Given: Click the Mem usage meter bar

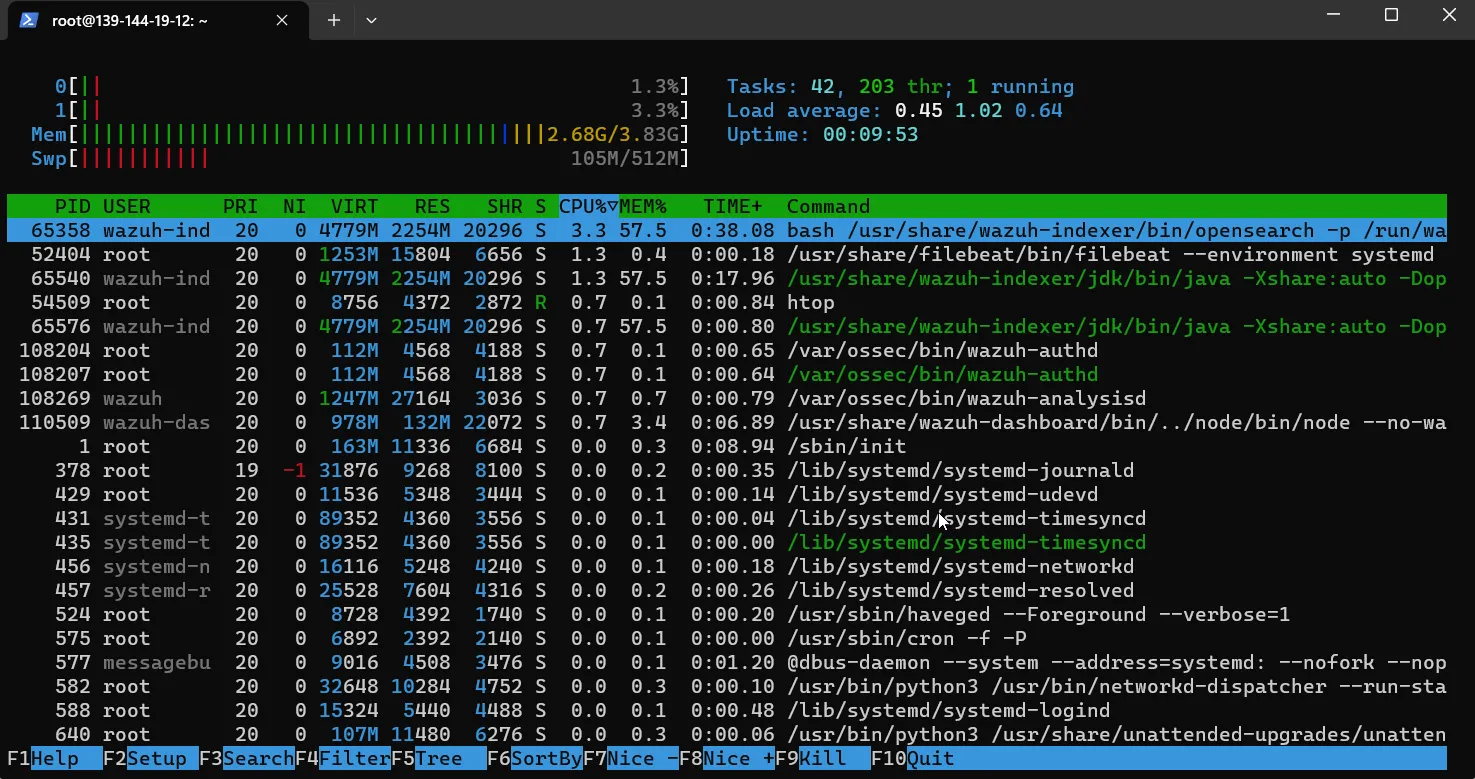Looking at the screenshot, I should point(360,134).
